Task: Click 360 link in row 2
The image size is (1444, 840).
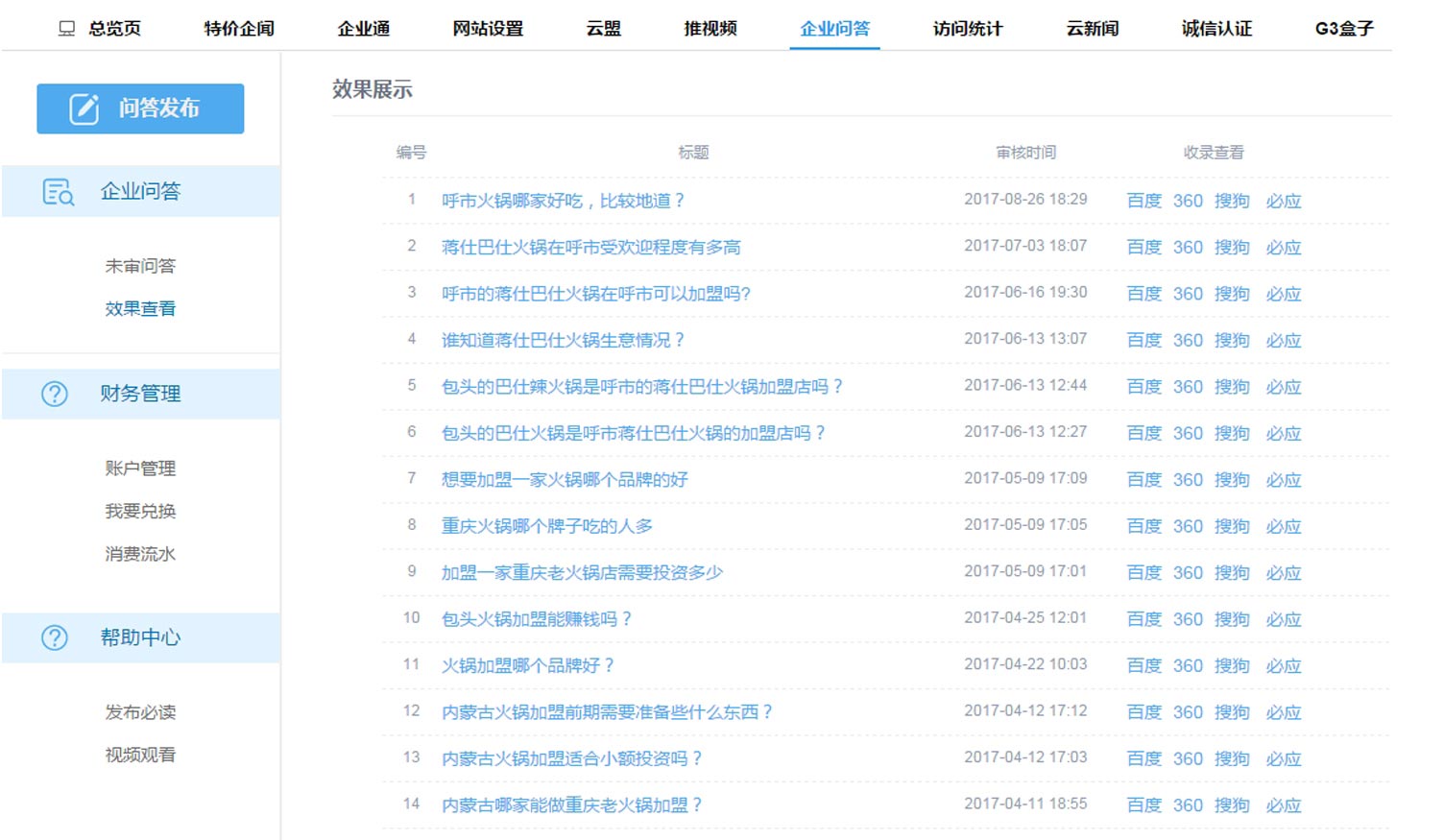Action: tap(1188, 247)
